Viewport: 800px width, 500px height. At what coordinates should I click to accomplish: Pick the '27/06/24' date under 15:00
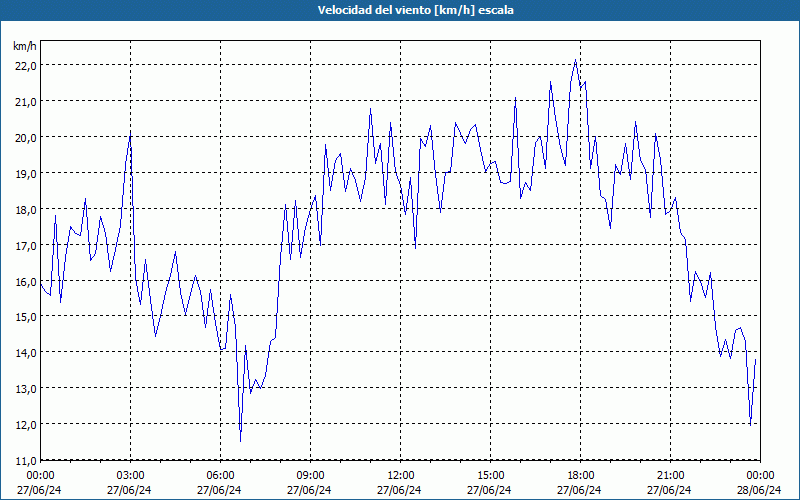489,490
